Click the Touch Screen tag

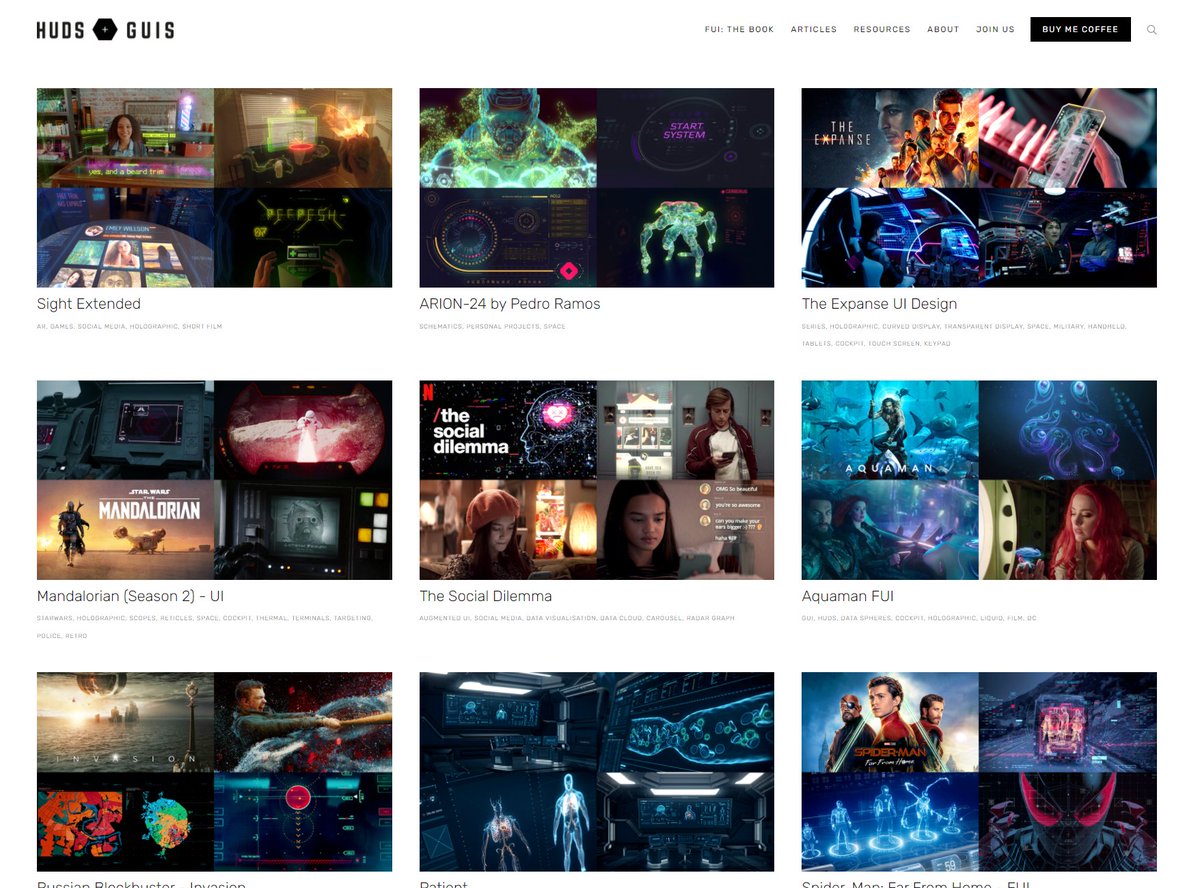coord(894,343)
